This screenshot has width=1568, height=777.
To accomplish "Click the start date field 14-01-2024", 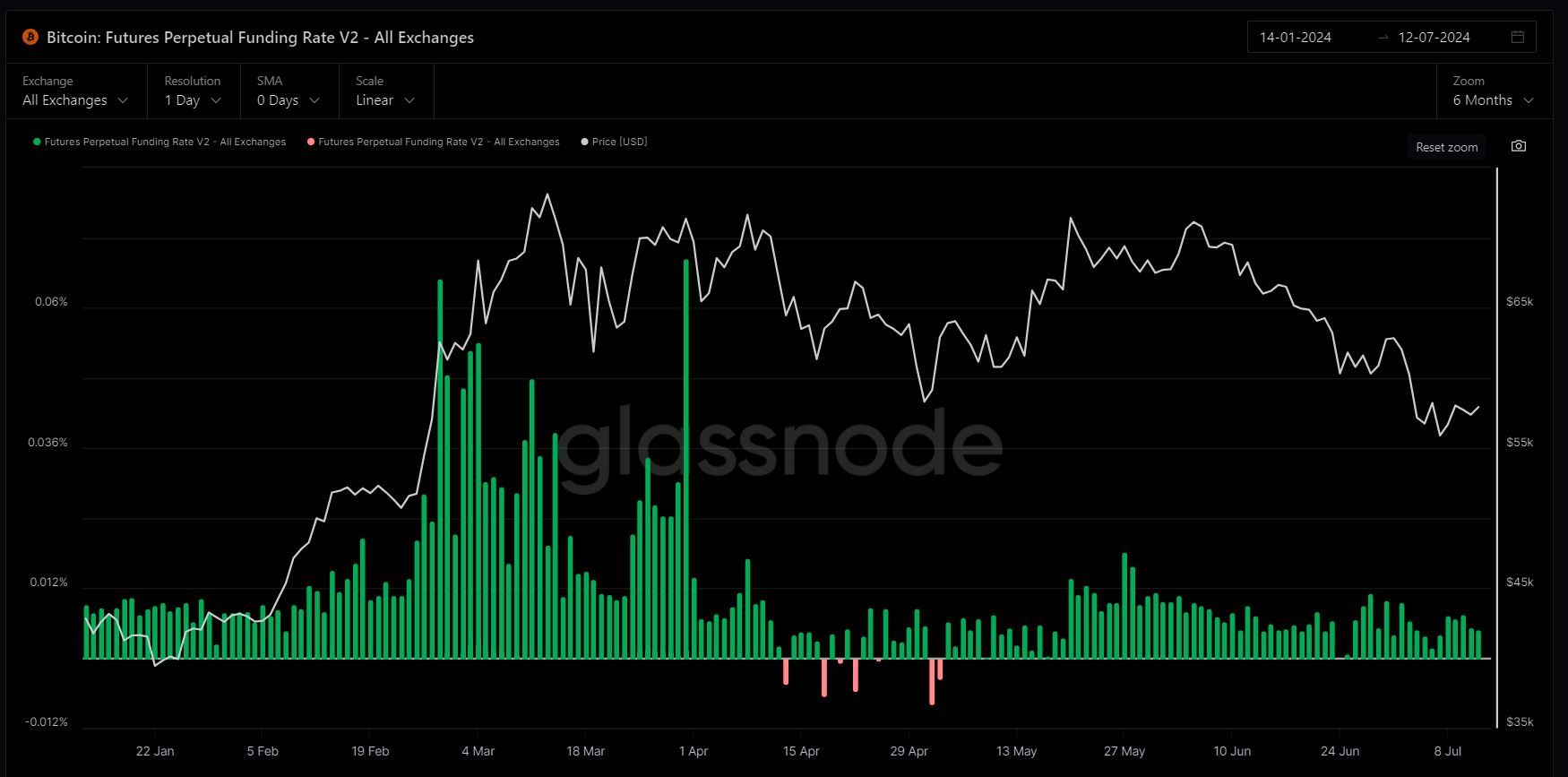I will coord(1295,38).
